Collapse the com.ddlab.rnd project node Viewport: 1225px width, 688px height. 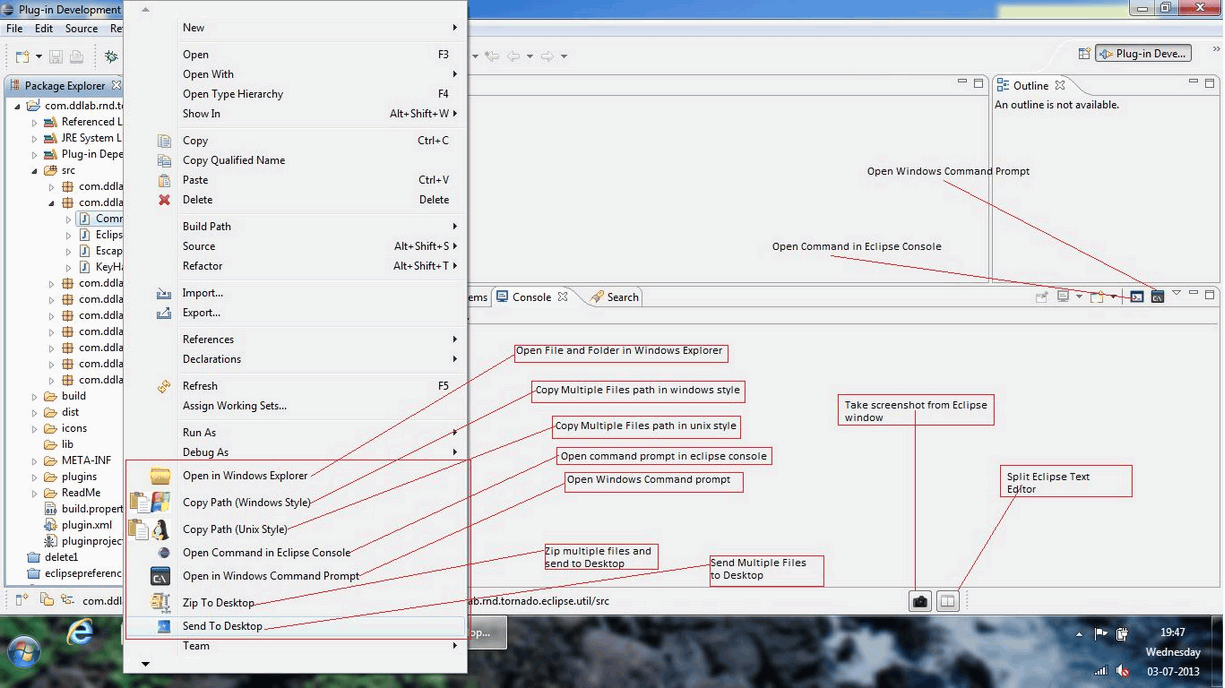(17, 106)
